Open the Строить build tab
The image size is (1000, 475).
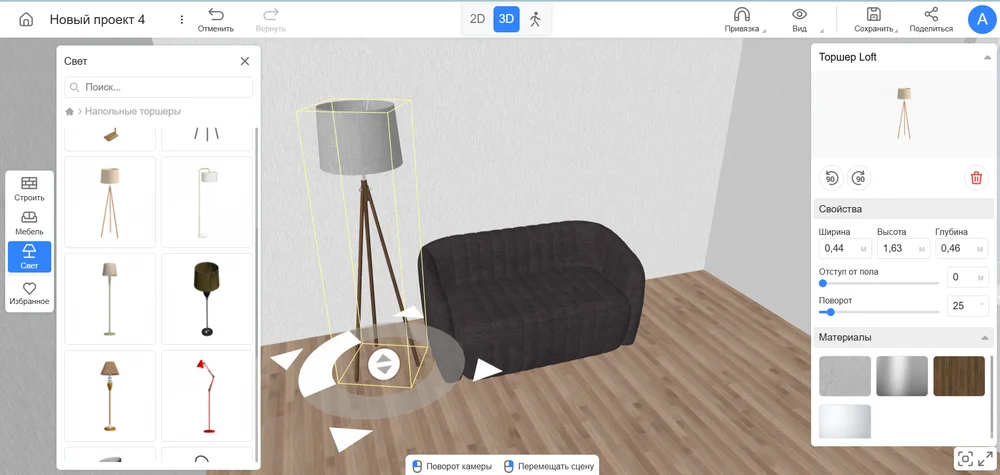[x=29, y=189]
